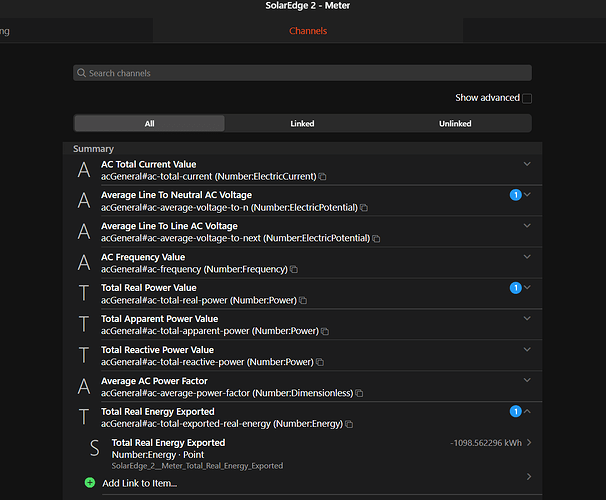This screenshot has height=500, width=606.
Task: Expand the AC Total Current Value channel
Action: point(527,164)
